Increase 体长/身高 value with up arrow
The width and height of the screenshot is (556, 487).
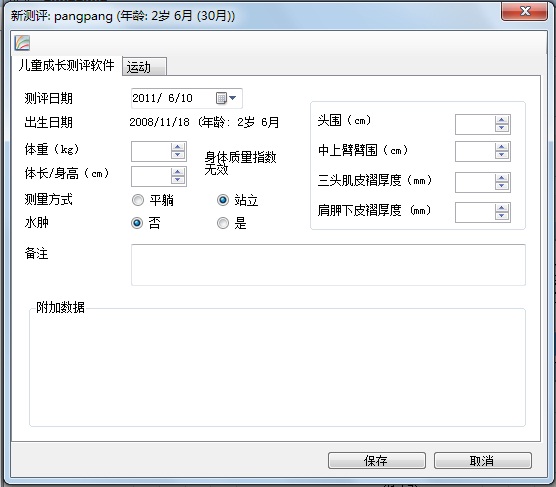pyautogui.click(x=178, y=172)
